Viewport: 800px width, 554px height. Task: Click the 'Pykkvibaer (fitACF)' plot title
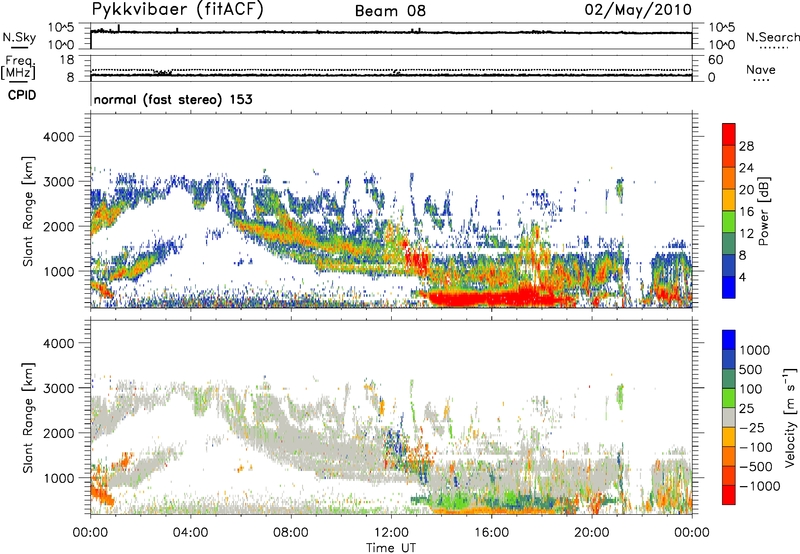pyautogui.click(x=177, y=9)
